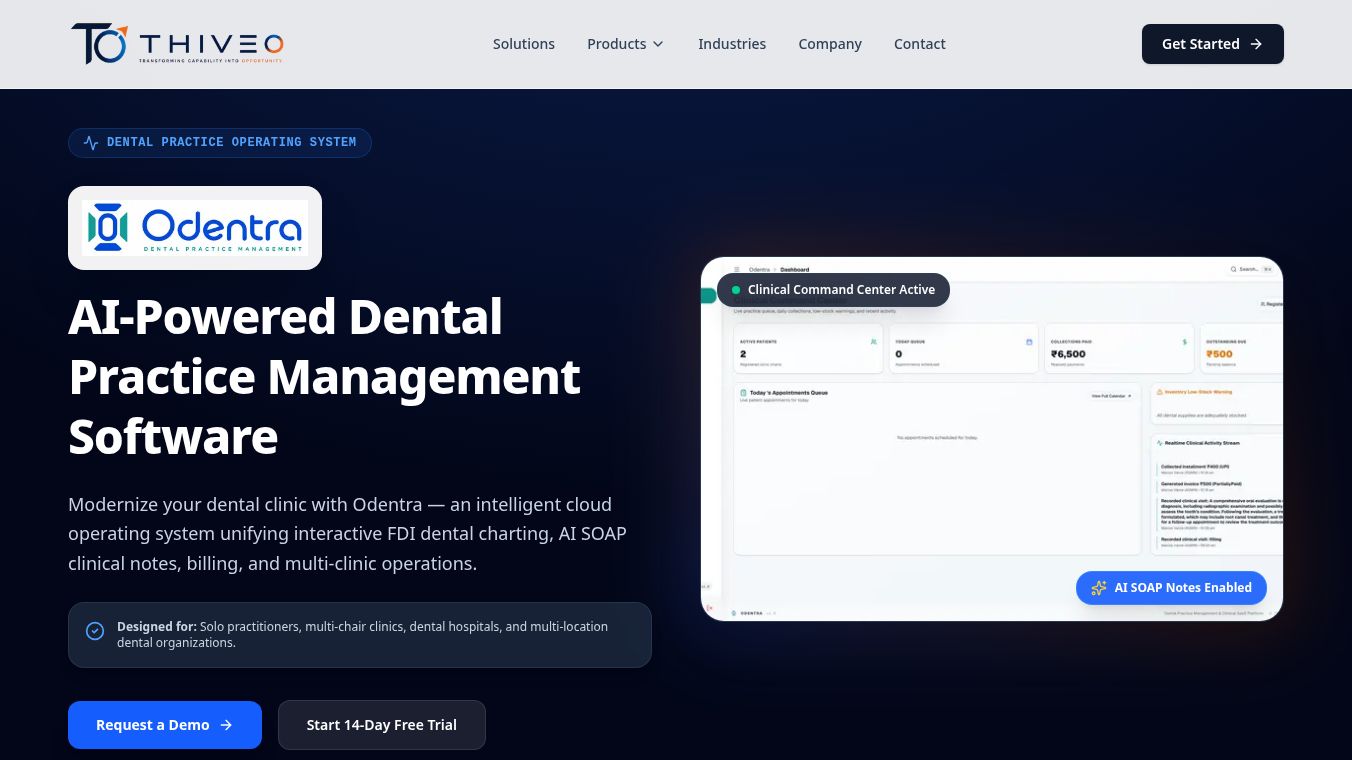Click the Collections Paid dollar icon in the preview
The image size is (1352, 760).
(x=1185, y=342)
